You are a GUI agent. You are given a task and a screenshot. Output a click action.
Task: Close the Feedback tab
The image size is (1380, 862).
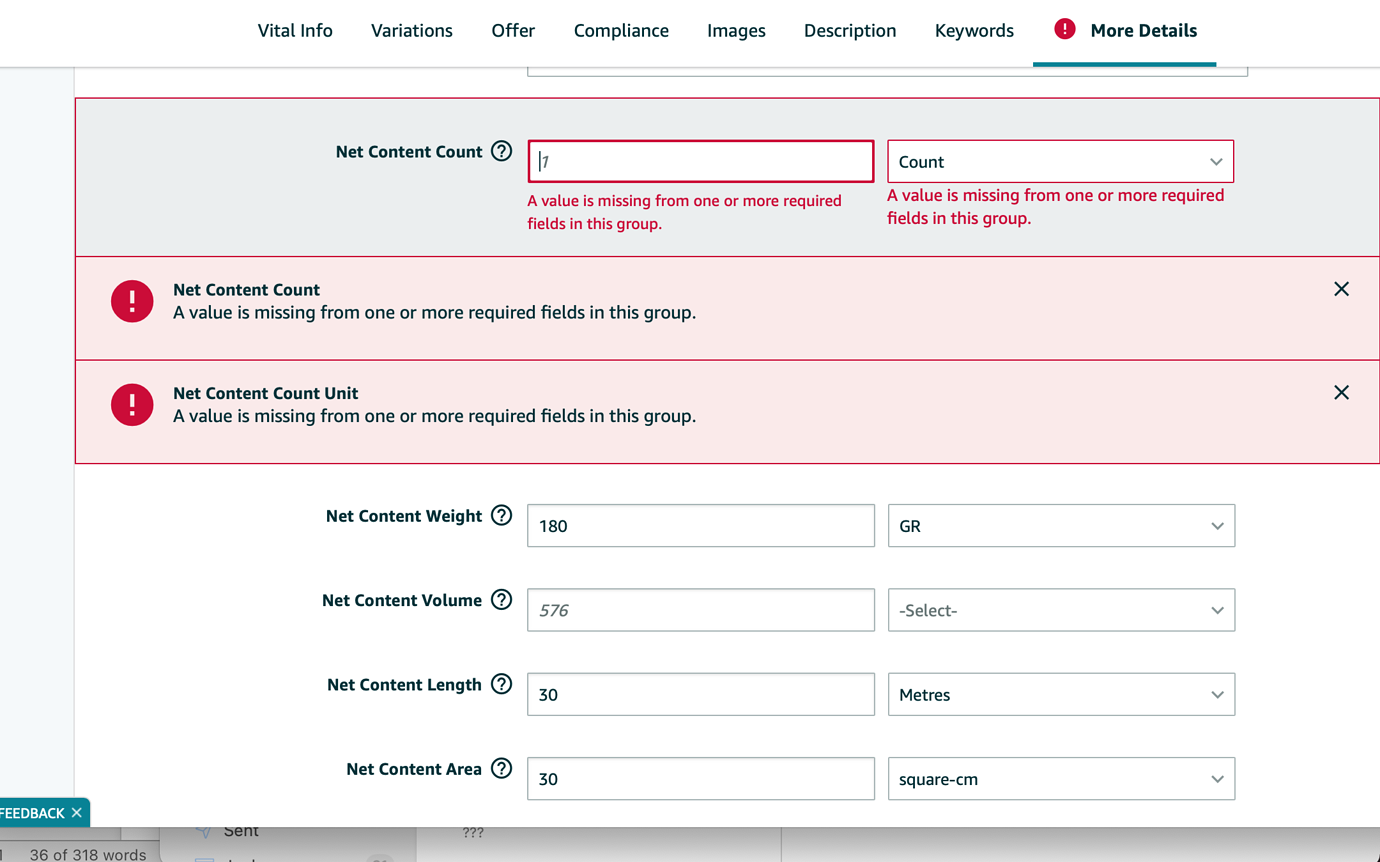point(77,813)
